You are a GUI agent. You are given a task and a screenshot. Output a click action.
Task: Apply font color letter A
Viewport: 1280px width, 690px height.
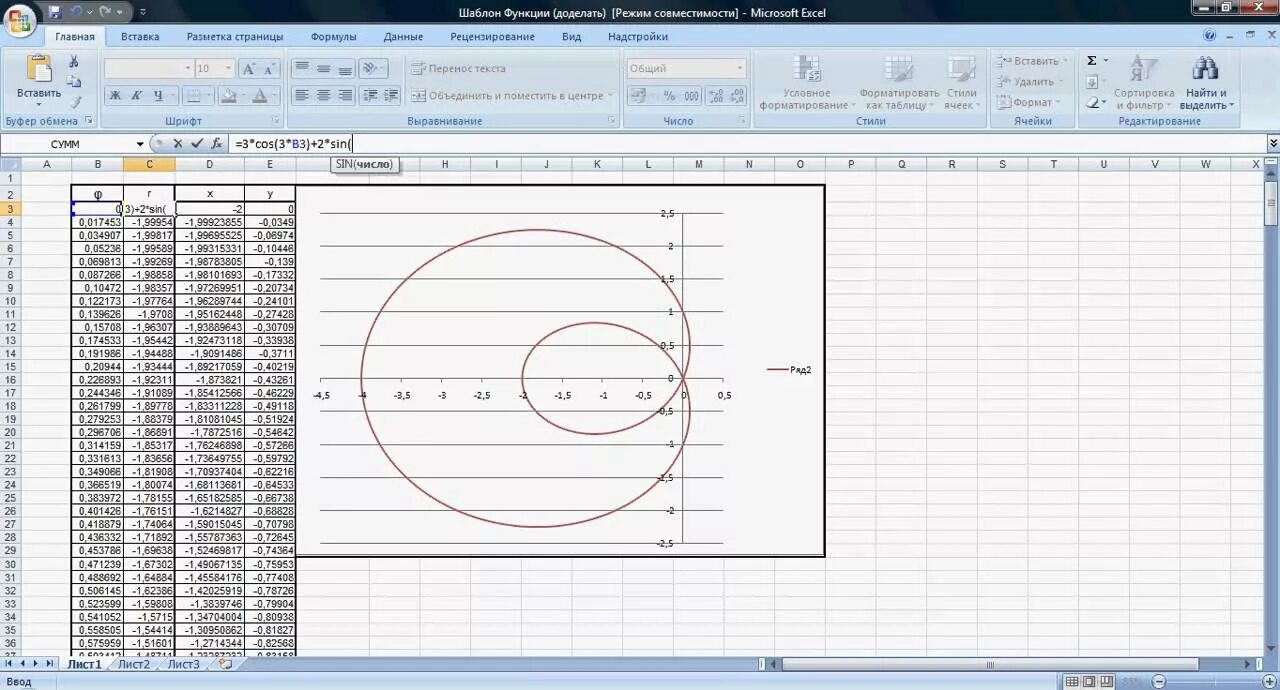(260, 96)
